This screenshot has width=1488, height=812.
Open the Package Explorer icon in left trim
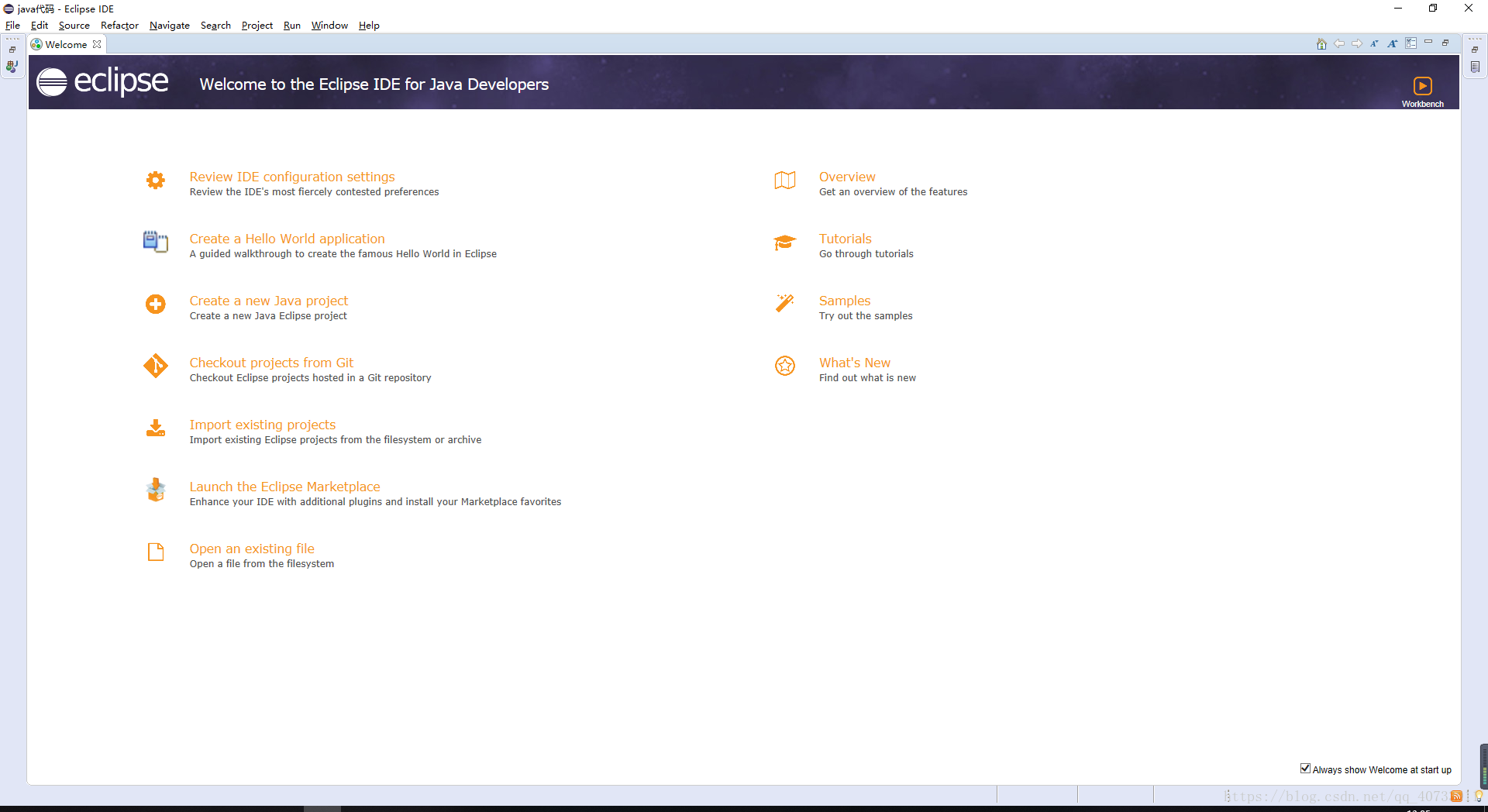[12, 67]
